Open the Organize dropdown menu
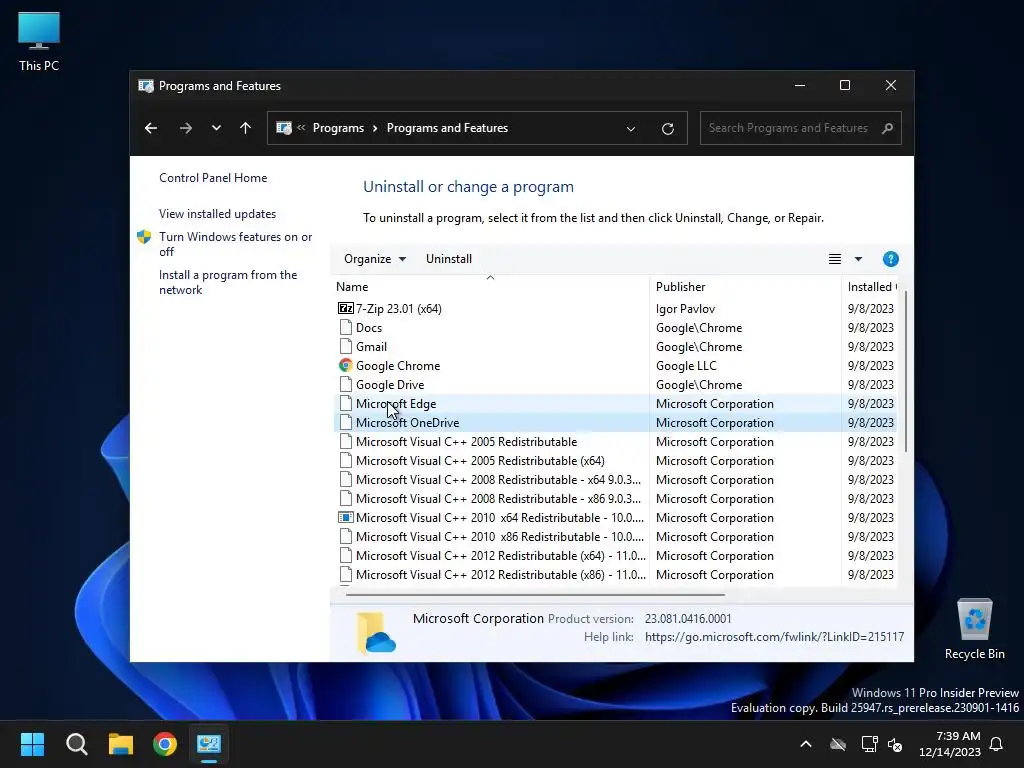The width and height of the screenshot is (1024, 768). point(375,259)
